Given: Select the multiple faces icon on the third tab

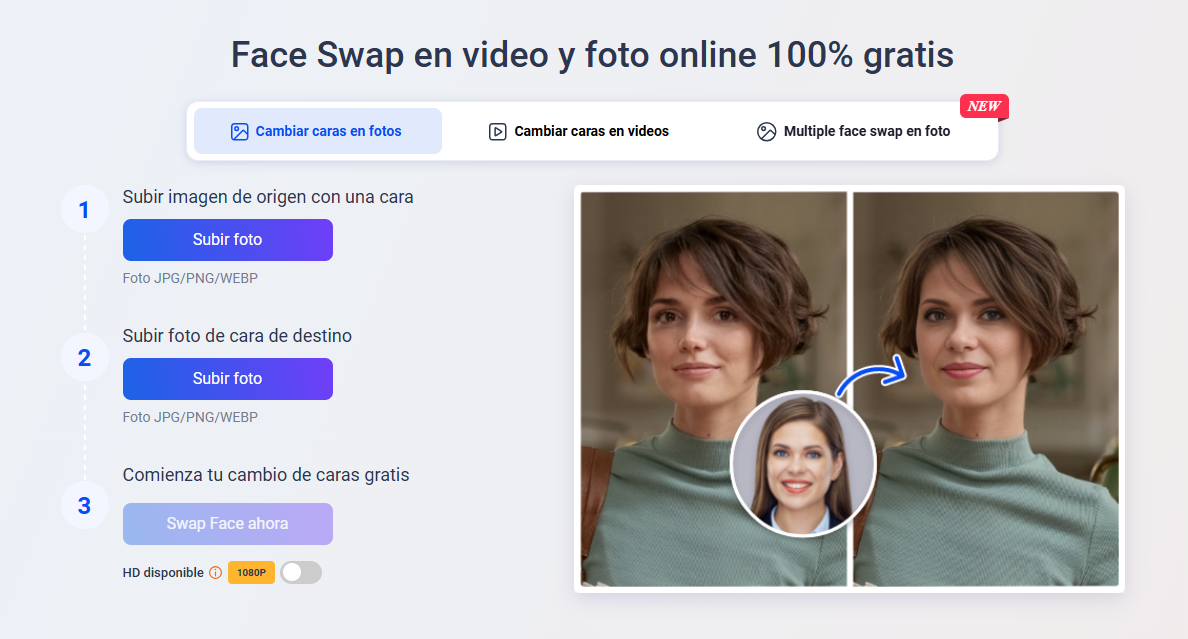Looking at the screenshot, I should pyautogui.click(x=767, y=130).
